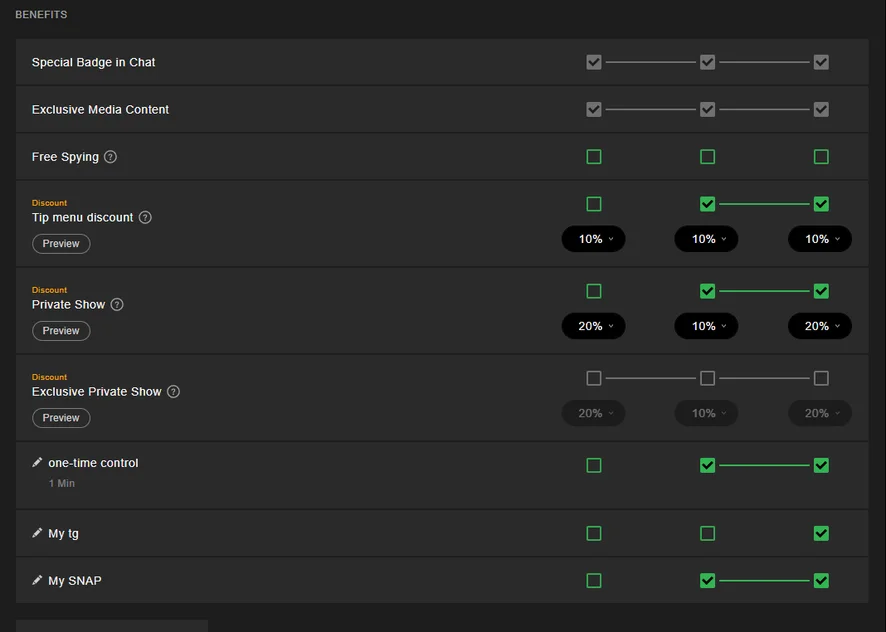Click pencil icon beside My SNAP

(x=37, y=581)
